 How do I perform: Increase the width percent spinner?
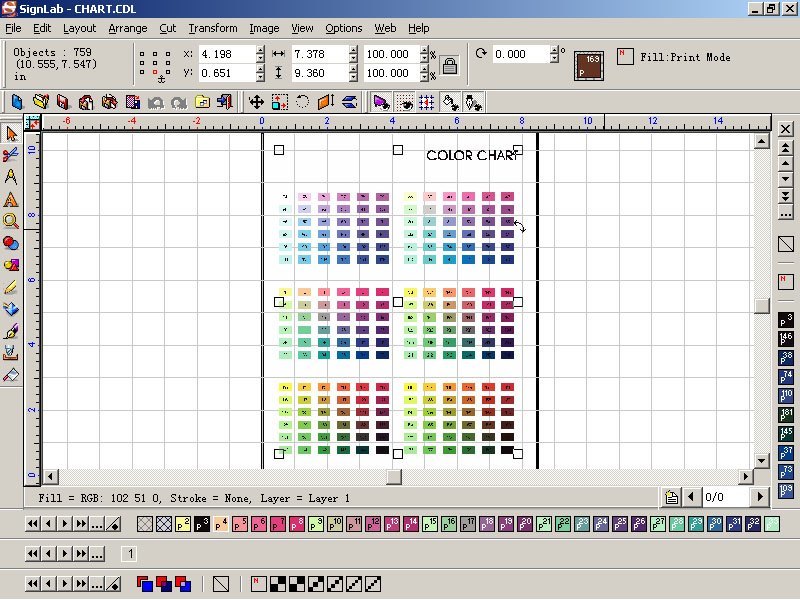[424, 50]
